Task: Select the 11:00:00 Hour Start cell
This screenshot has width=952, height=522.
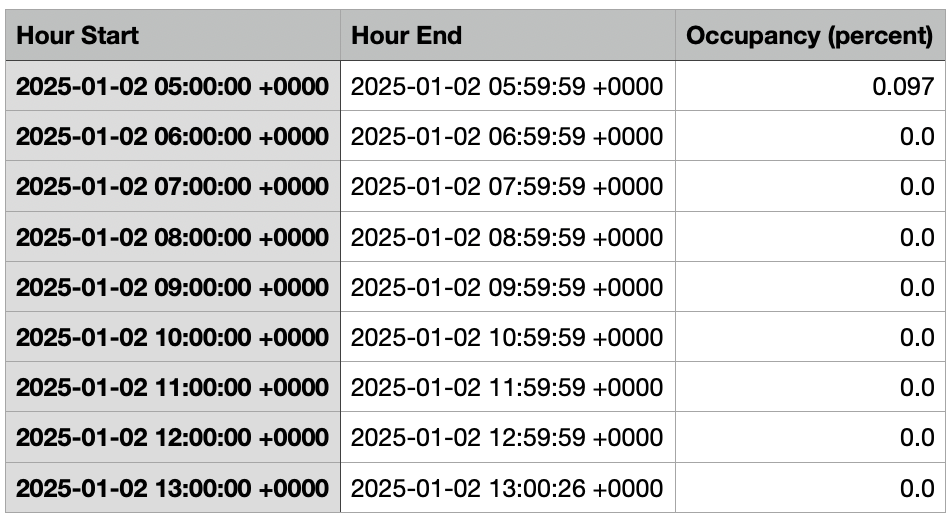Action: pyautogui.click(x=172, y=387)
